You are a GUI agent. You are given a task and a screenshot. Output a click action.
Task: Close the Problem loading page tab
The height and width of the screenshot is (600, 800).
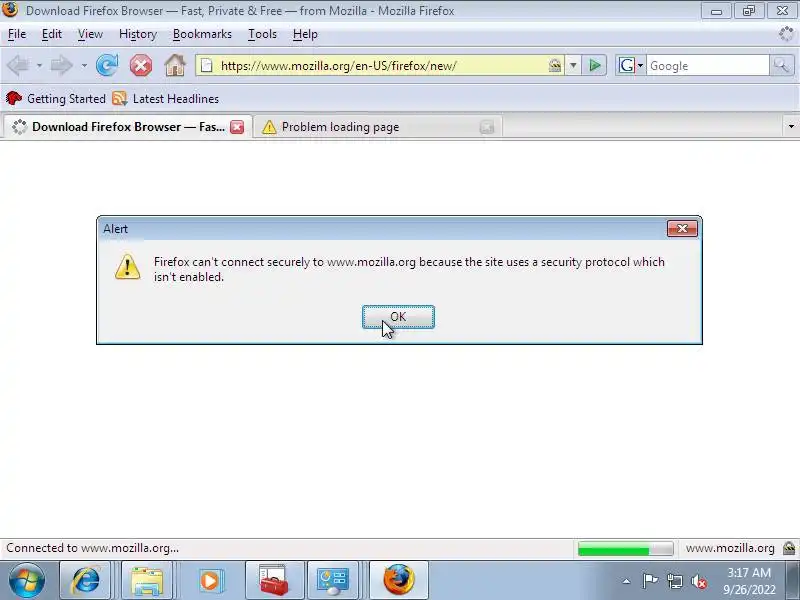[x=487, y=127]
